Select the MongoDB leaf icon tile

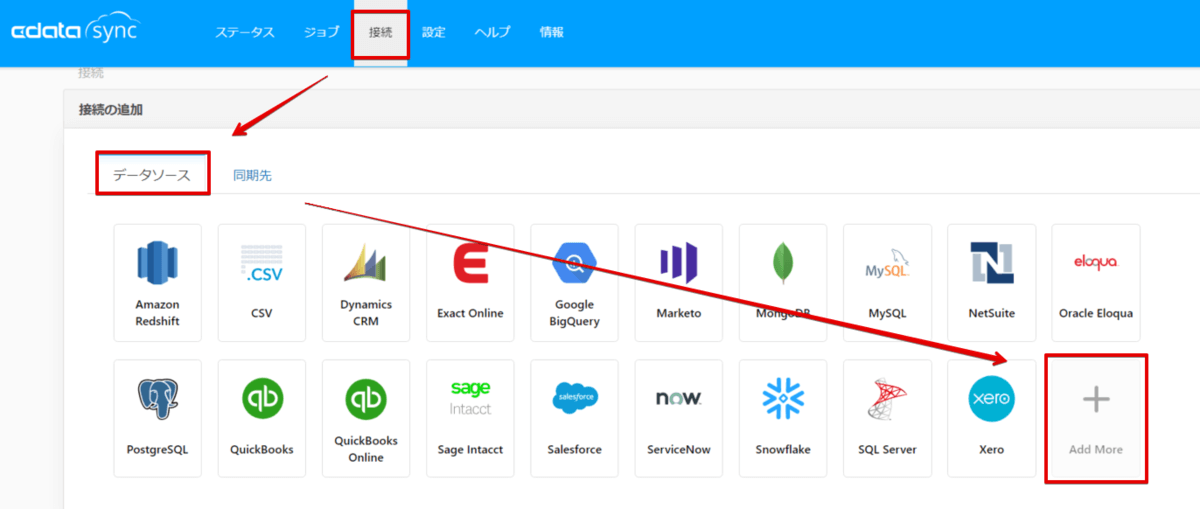pos(783,283)
